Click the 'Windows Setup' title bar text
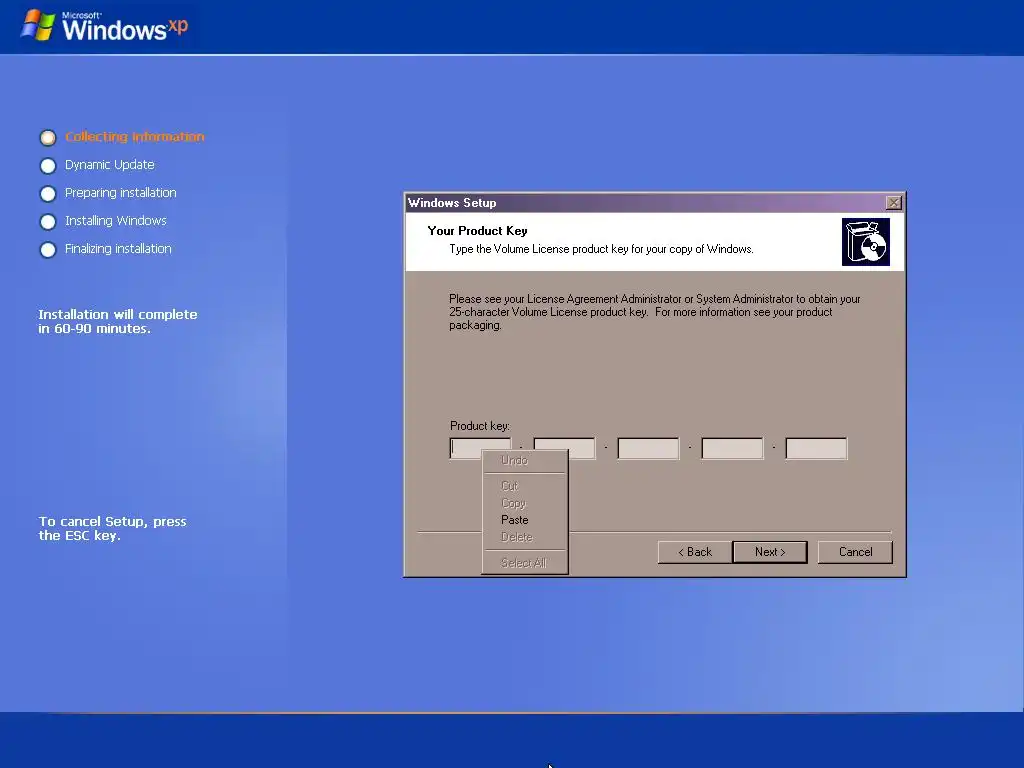The width and height of the screenshot is (1024, 768). (452, 202)
